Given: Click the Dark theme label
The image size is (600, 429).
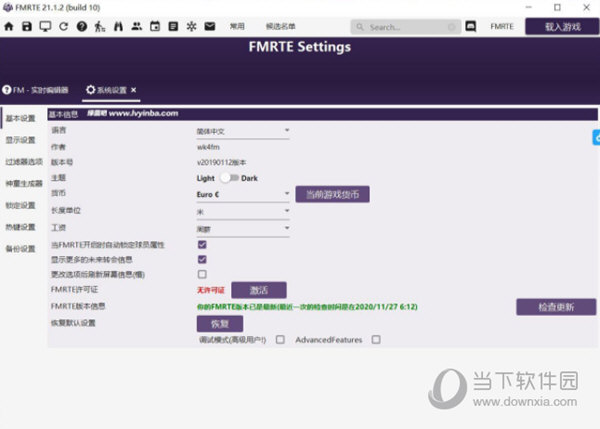Looking at the screenshot, I should [x=249, y=178].
